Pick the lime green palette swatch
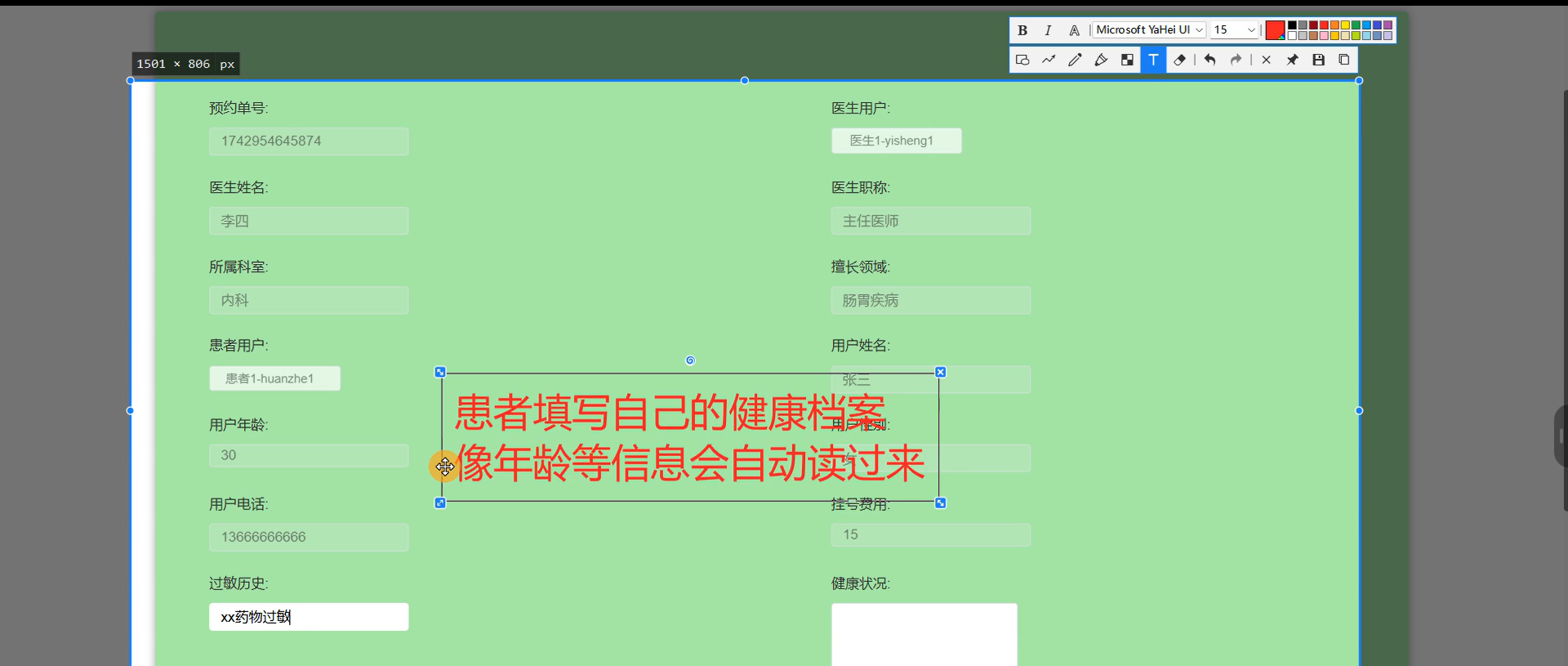1568x666 pixels. tap(1356, 35)
